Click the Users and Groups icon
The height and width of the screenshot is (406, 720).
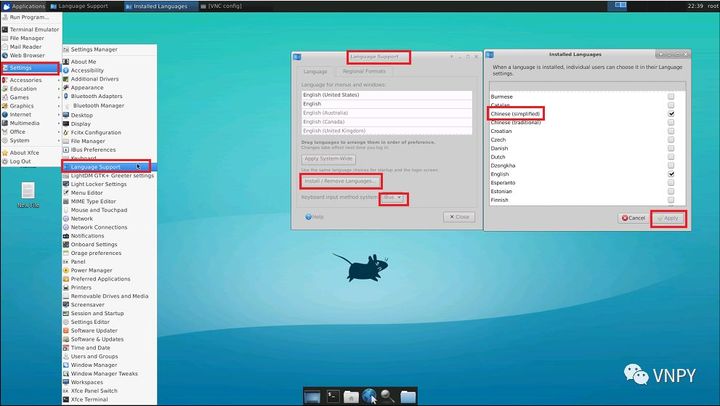[66, 356]
